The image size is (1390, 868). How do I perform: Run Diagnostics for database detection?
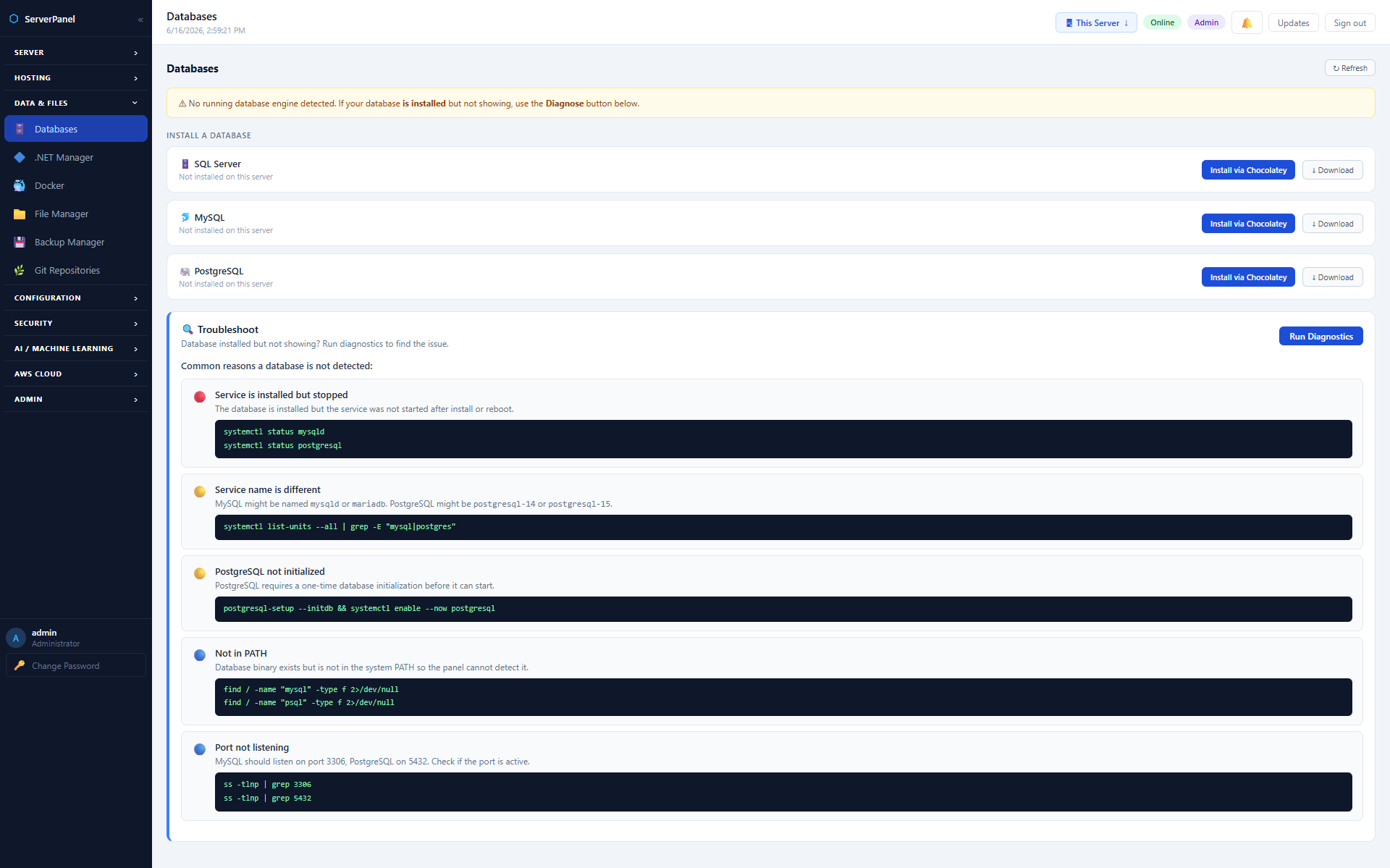click(x=1320, y=336)
